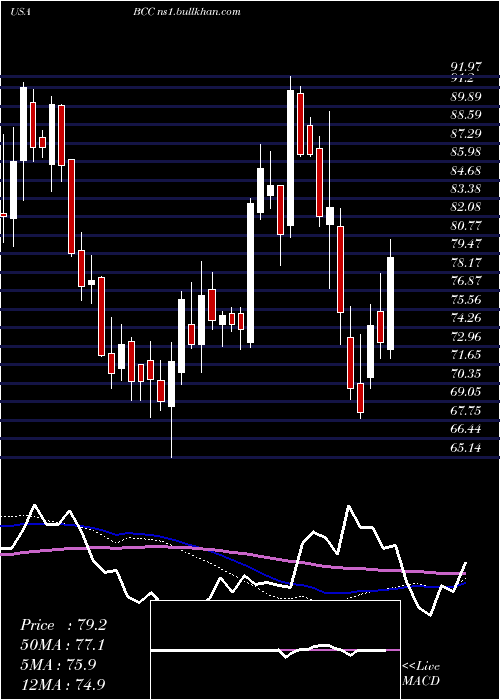Select the 83.38 price axis label

click(x=466, y=189)
